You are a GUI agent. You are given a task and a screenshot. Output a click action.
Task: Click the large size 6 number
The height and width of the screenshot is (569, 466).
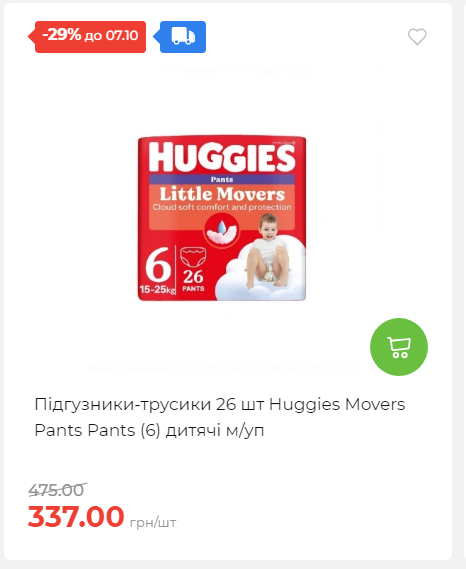[158, 265]
